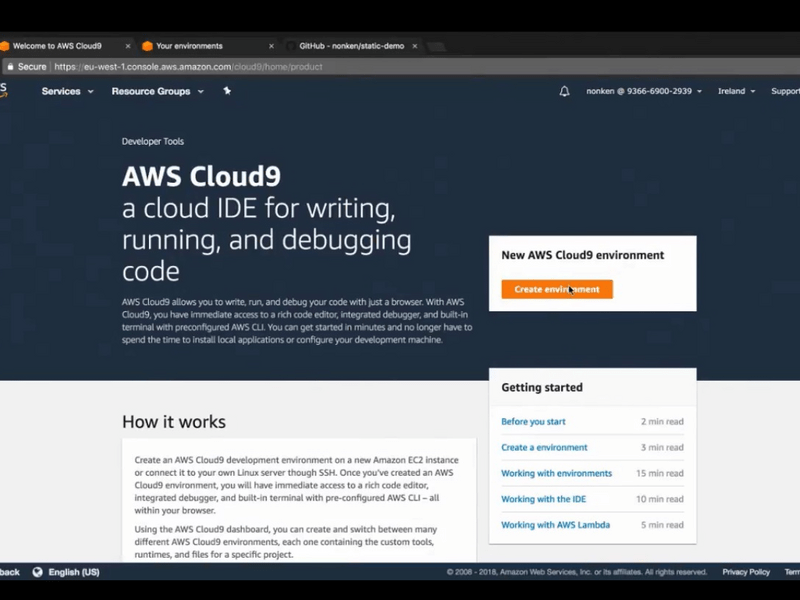Viewport: 800px width, 600px height.
Task: Click the pin shortcut icon in navbar
Action: tap(227, 91)
